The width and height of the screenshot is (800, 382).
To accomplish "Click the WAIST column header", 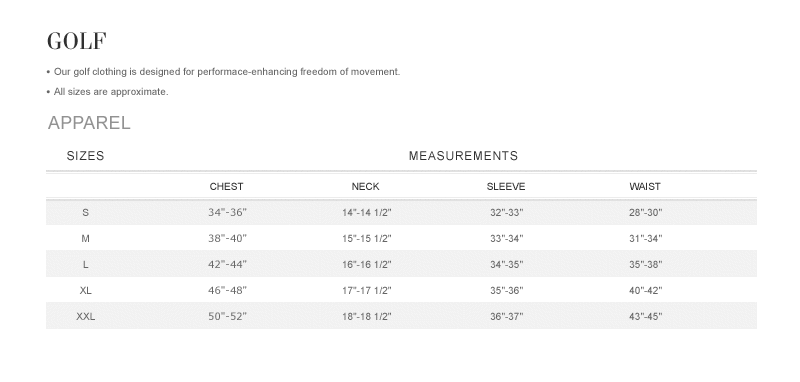I will pos(645,187).
